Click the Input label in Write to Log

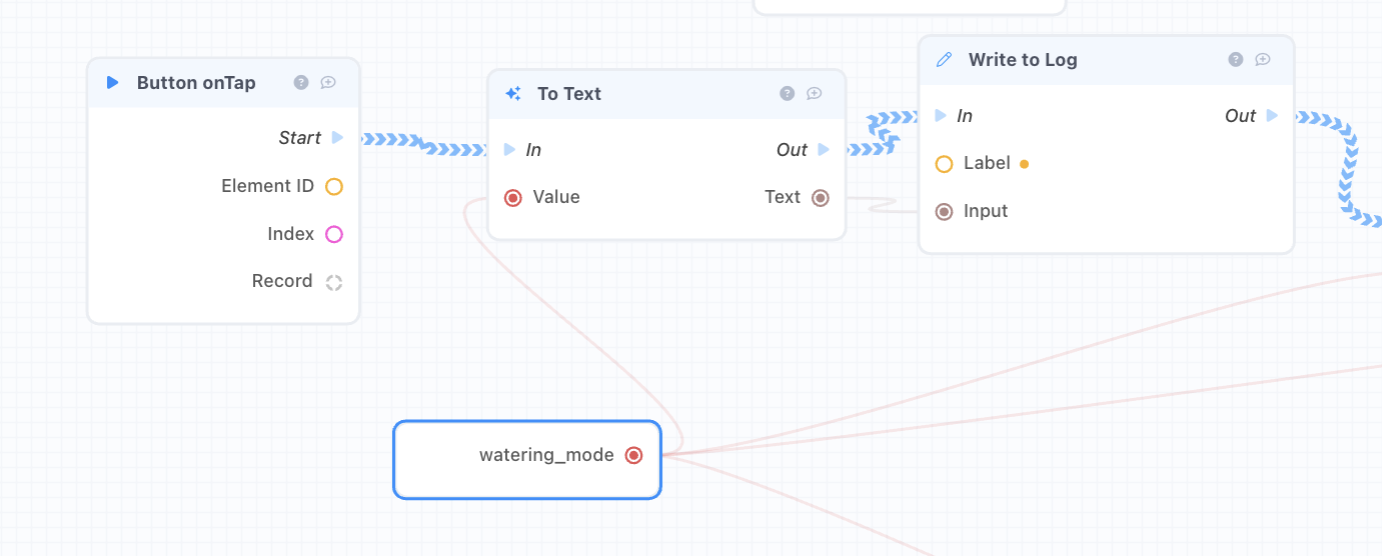coord(986,212)
